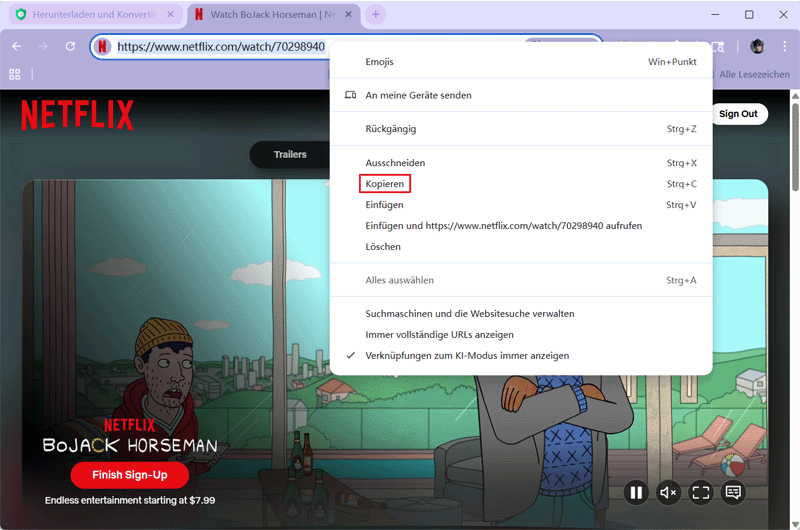Screen dimensions: 800x530
Task: Go back using the browser back arrow
Action: [17, 46]
